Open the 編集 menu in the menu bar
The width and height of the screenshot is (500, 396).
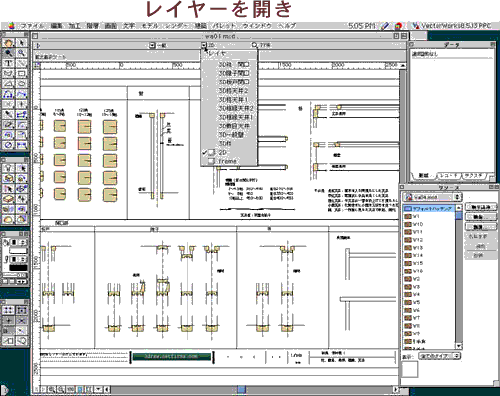click(x=57, y=26)
